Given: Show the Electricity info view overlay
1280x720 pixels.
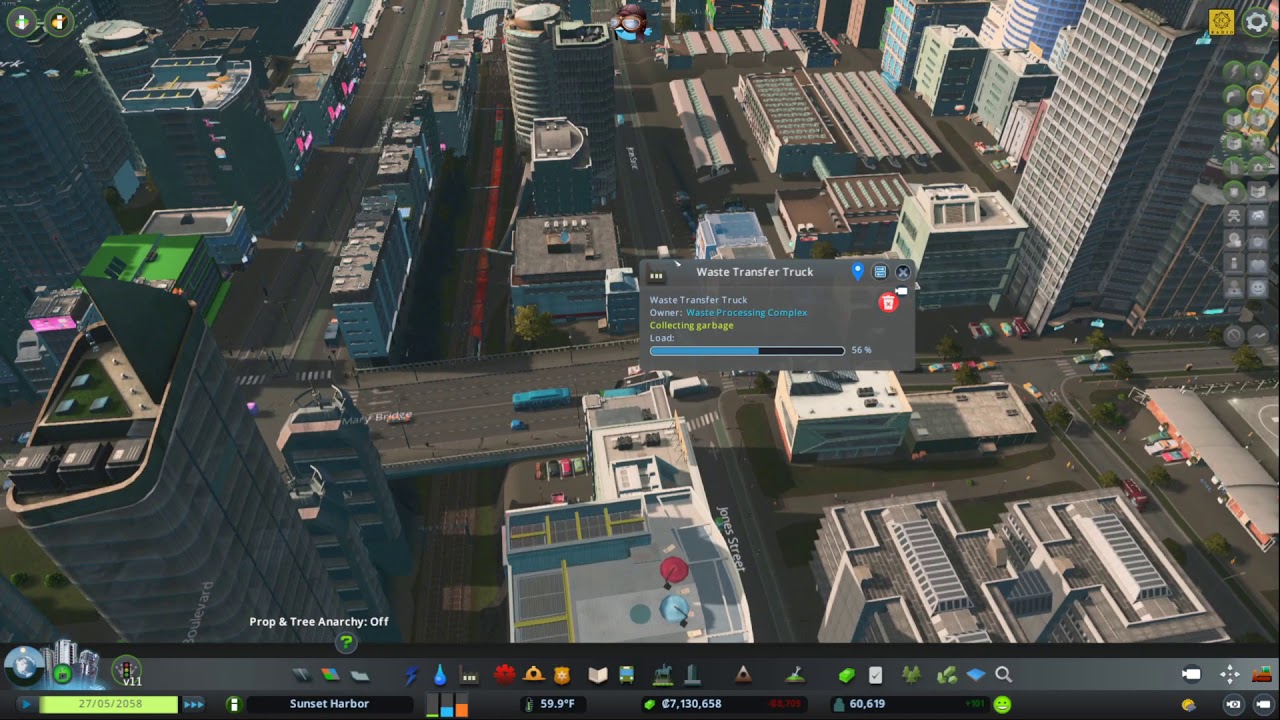Looking at the screenshot, I should (x=1235, y=73).
